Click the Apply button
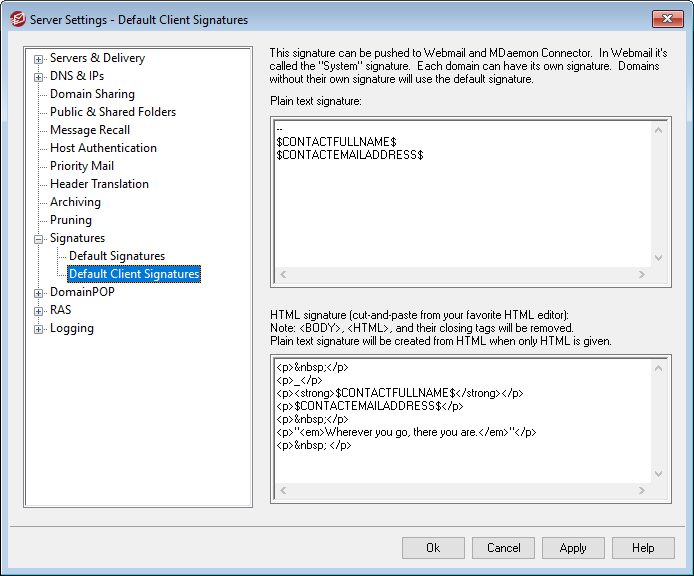 573,548
